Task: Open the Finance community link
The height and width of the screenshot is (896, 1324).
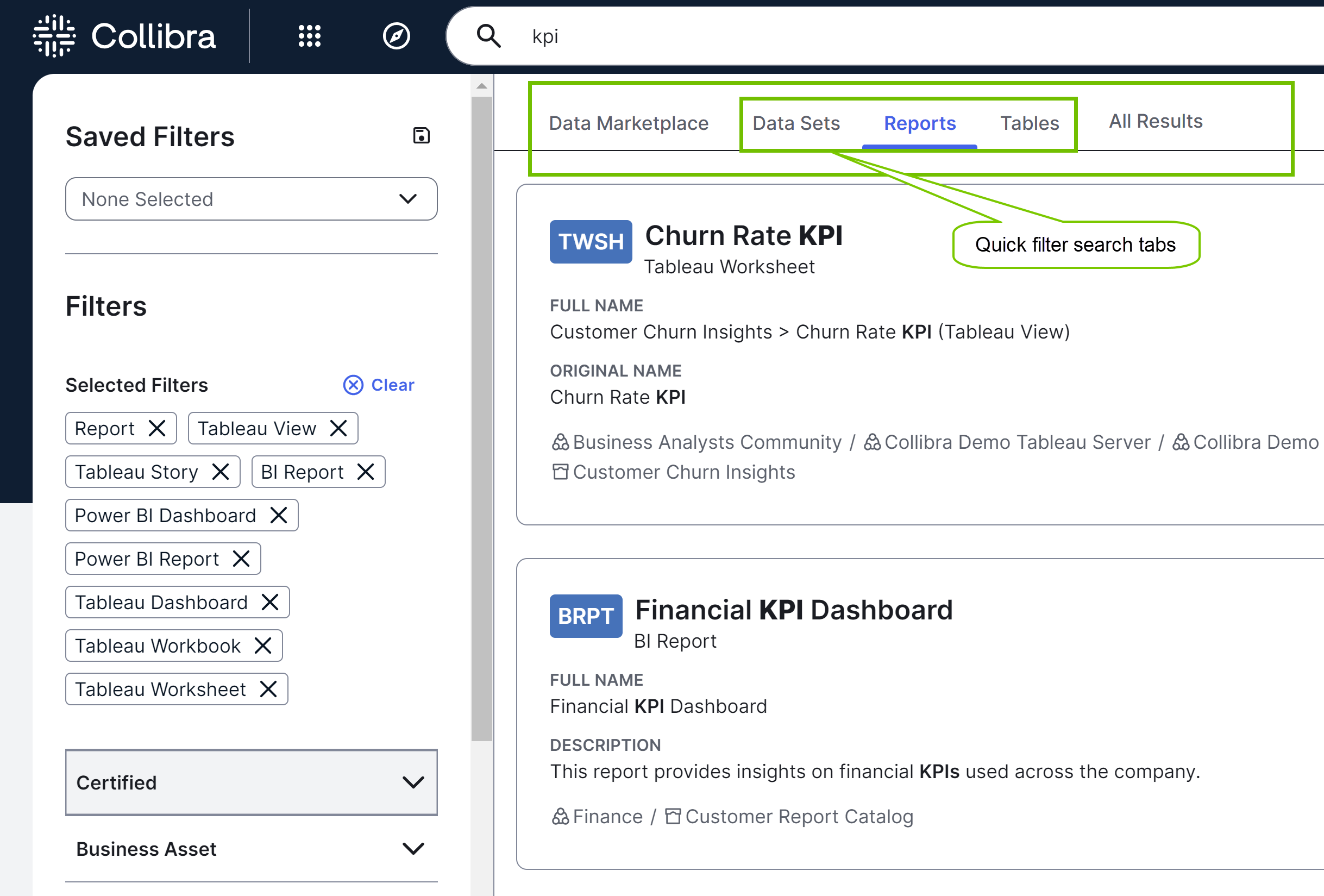Action: pos(608,817)
